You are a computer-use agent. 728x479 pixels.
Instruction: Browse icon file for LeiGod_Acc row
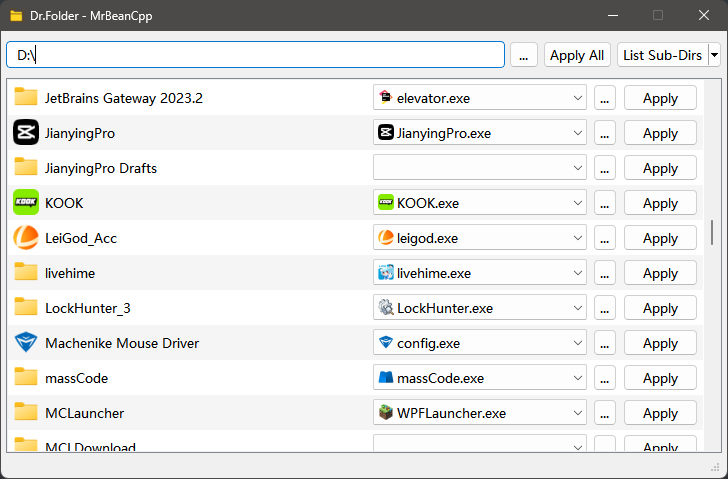click(x=604, y=238)
